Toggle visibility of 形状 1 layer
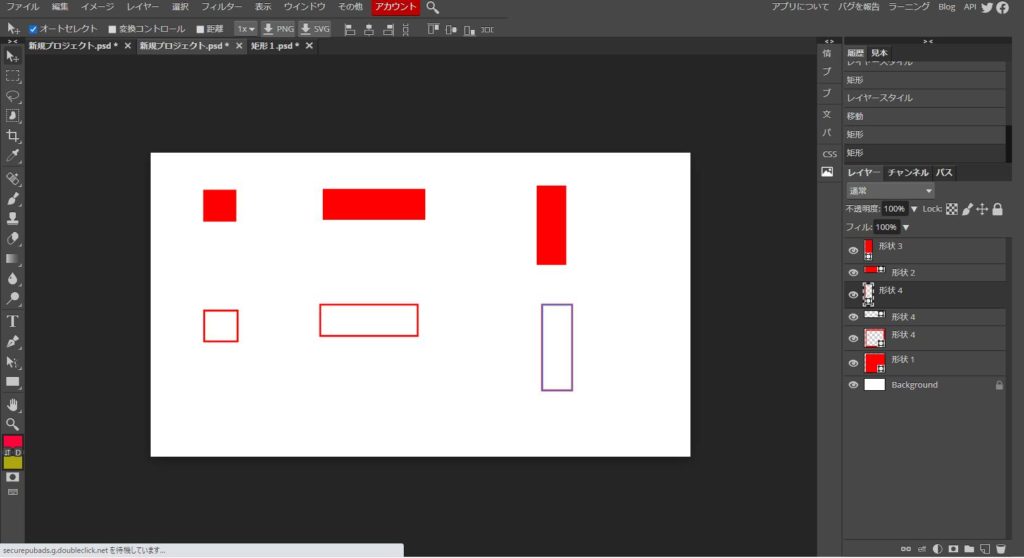The image size is (1024, 558). 853,363
